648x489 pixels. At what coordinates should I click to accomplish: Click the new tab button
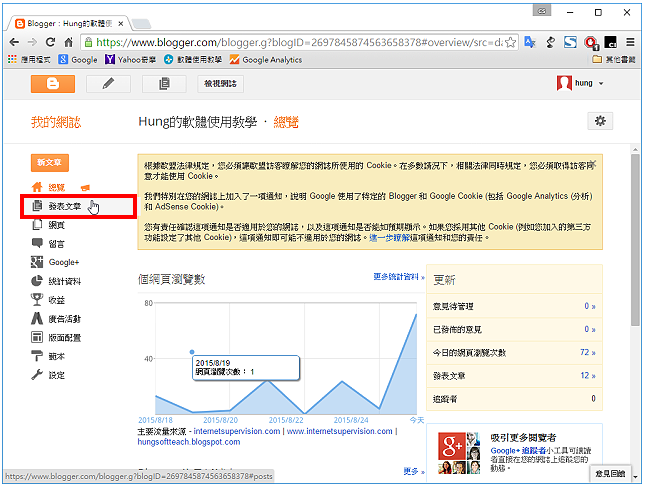141,24
